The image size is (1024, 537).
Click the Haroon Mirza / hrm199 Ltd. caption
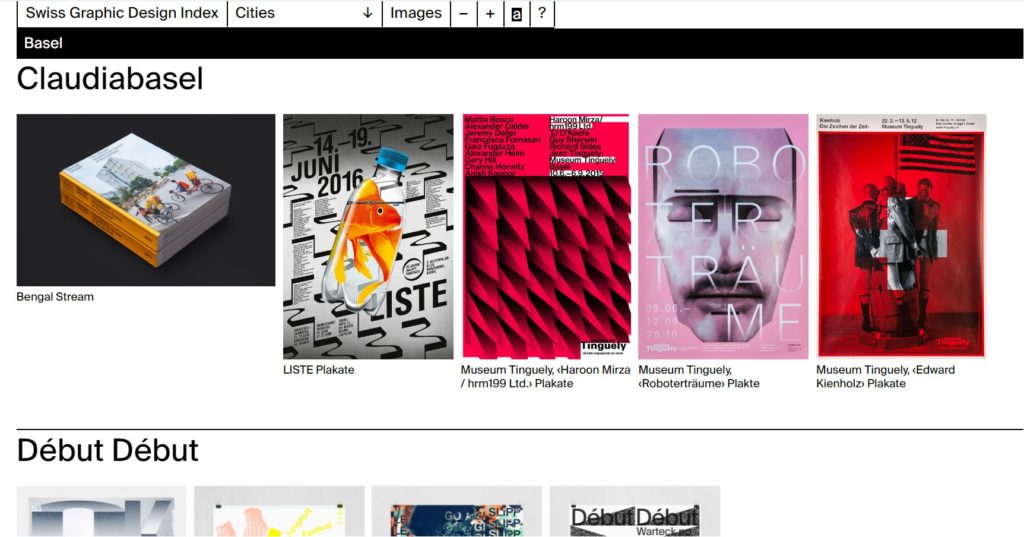tap(545, 376)
